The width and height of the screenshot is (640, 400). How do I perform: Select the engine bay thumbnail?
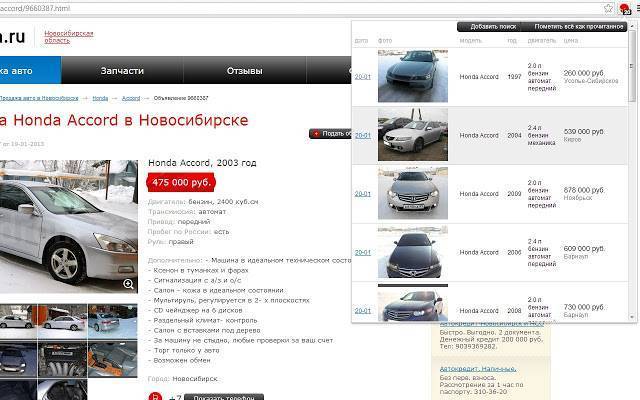[62, 359]
